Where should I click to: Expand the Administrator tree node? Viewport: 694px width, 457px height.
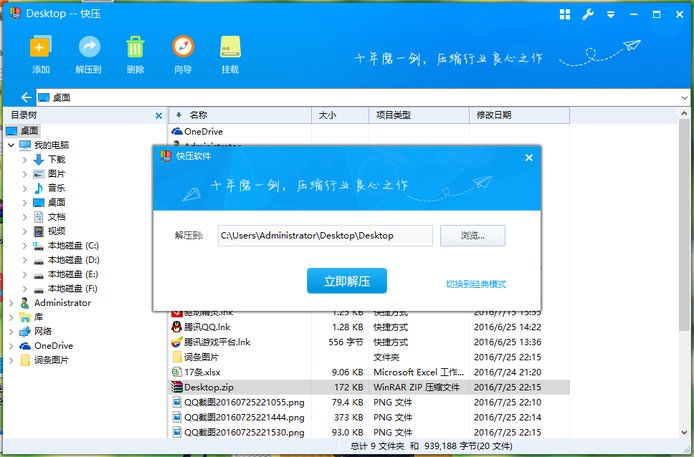(x=11, y=303)
